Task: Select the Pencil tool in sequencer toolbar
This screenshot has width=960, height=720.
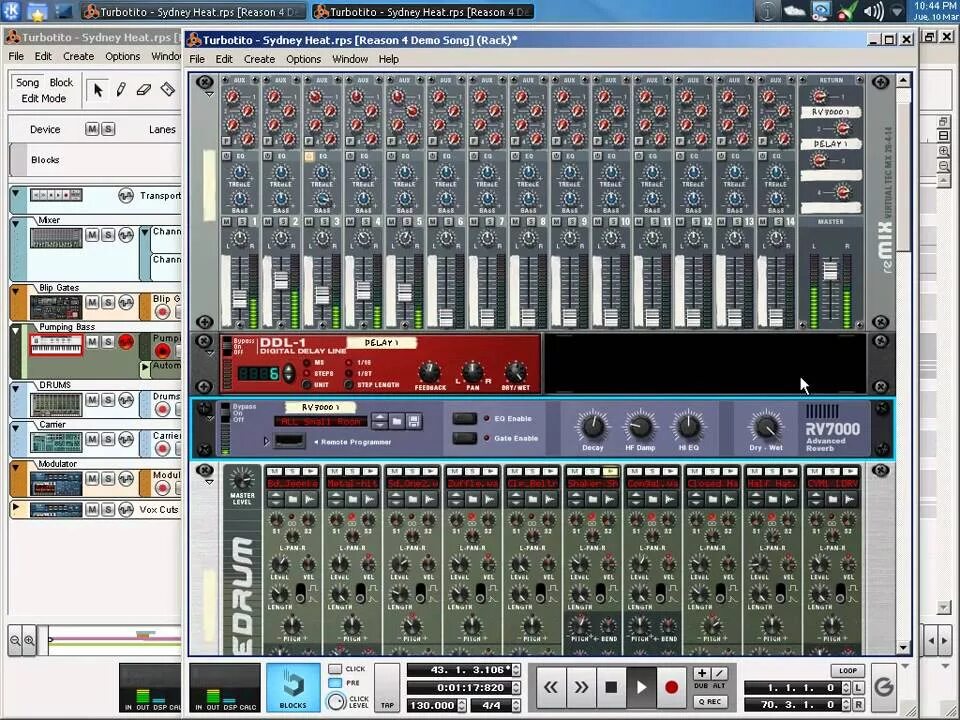Action: tap(121, 90)
